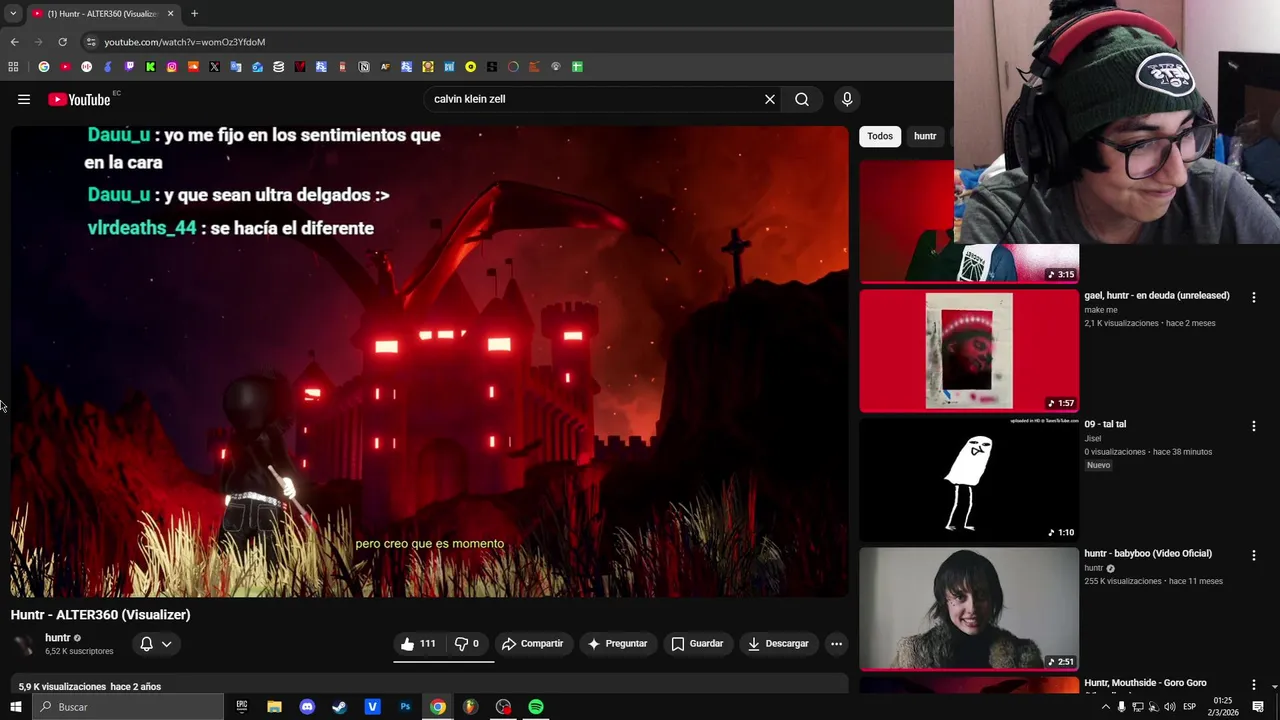The image size is (1280, 720).
Task: Reload the page
Action: (62, 42)
